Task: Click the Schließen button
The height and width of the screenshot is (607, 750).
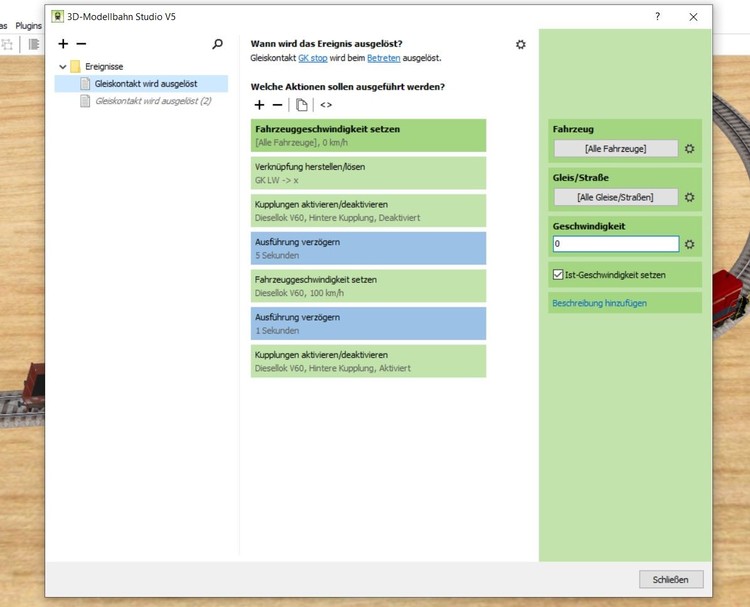Action: click(x=671, y=579)
